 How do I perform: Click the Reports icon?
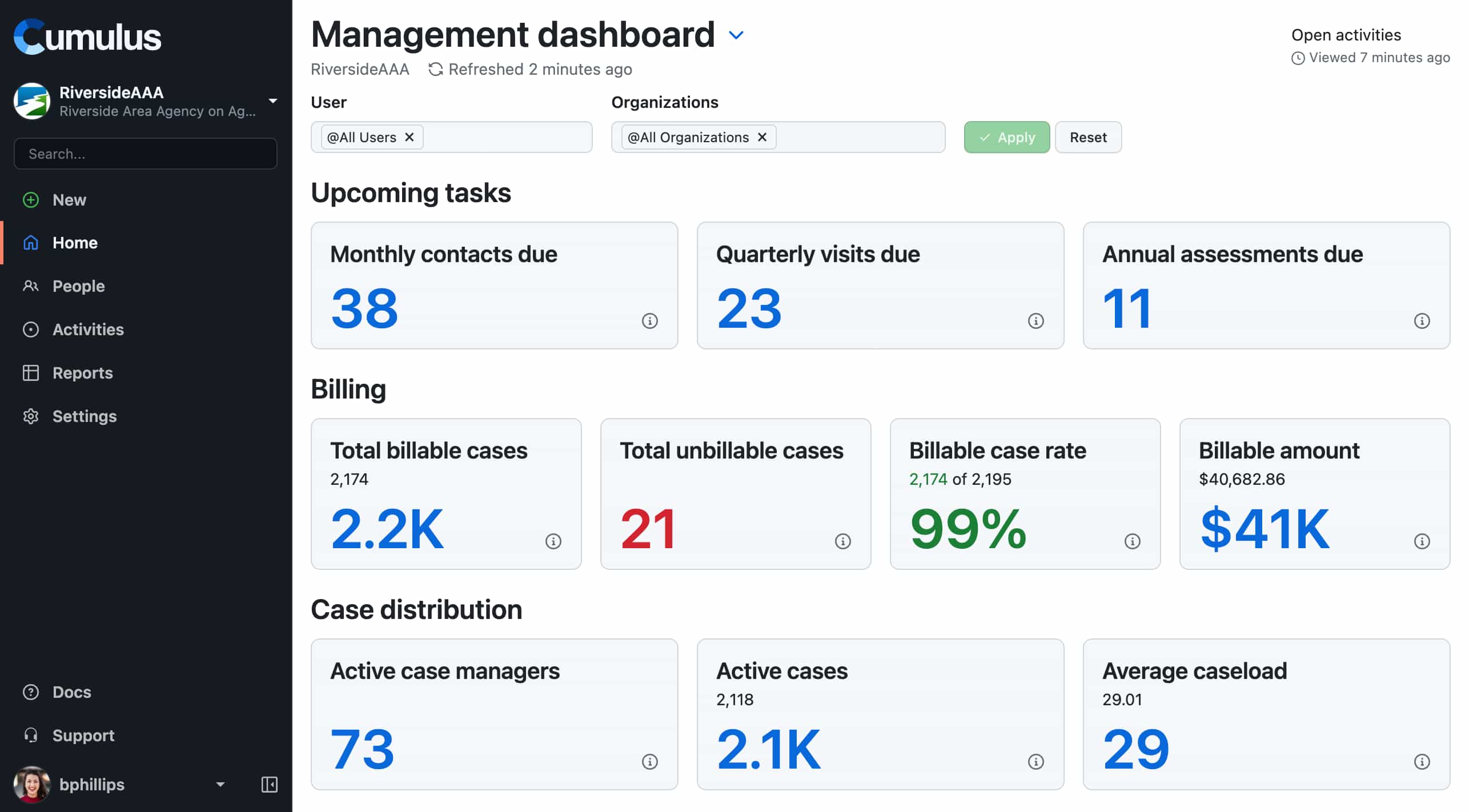click(x=30, y=373)
